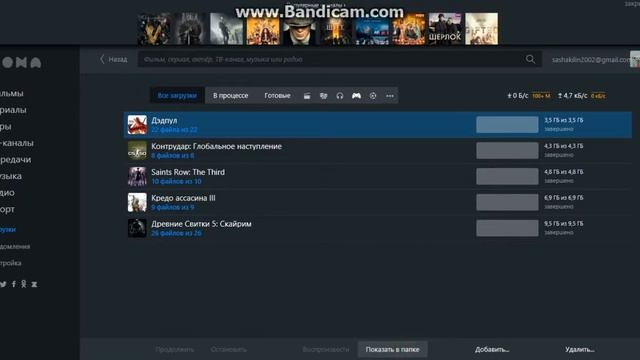This screenshot has width=640, height=360.
Task: Open Телепередачи section in sidebar
Action: point(16,160)
